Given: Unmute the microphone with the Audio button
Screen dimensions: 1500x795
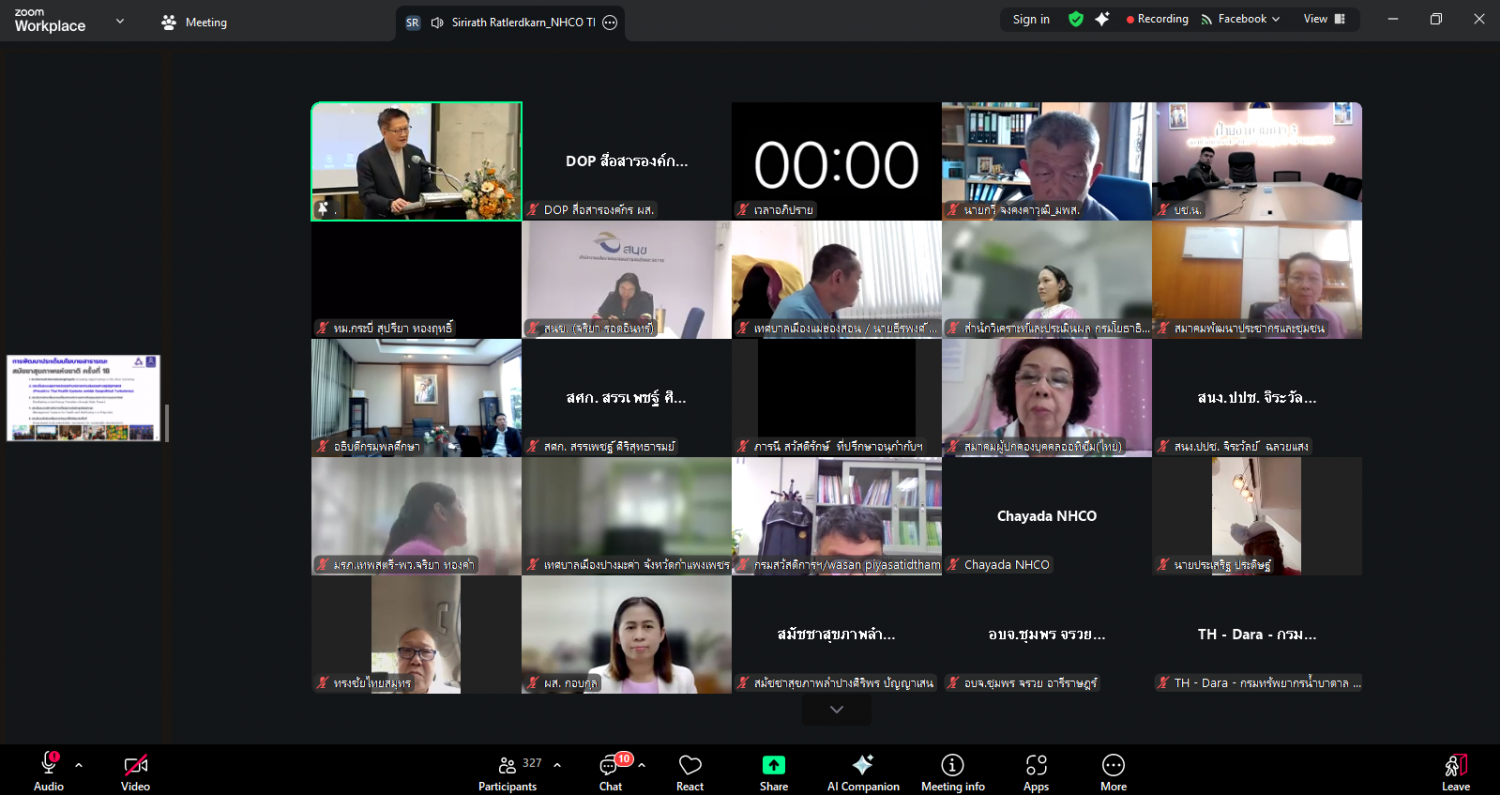Looking at the screenshot, I should pyautogui.click(x=48, y=771).
